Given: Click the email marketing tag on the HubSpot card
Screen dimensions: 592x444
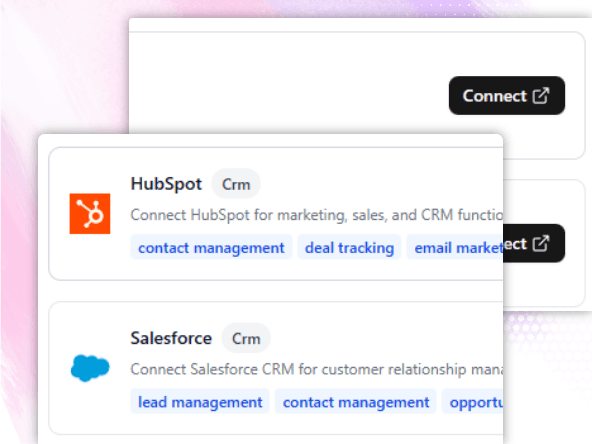Looking at the screenshot, I should [455, 248].
